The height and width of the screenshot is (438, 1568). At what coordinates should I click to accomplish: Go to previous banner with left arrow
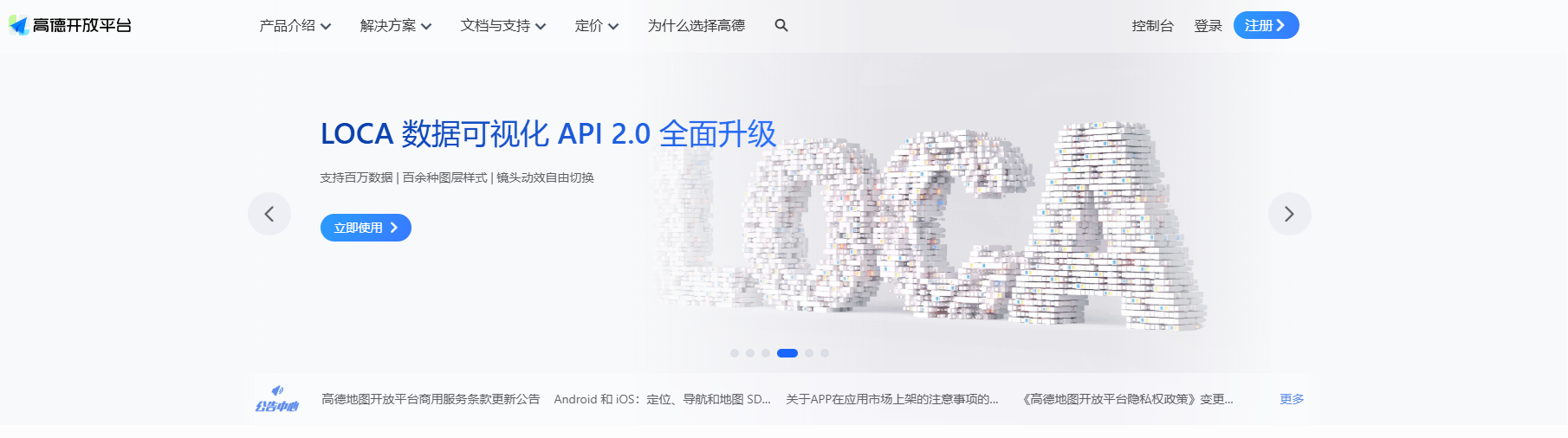point(269,214)
